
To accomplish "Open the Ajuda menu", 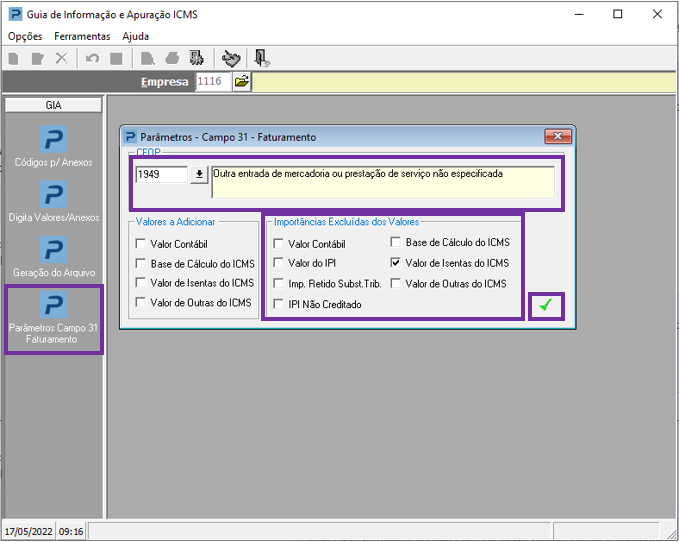I will click(x=135, y=36).
